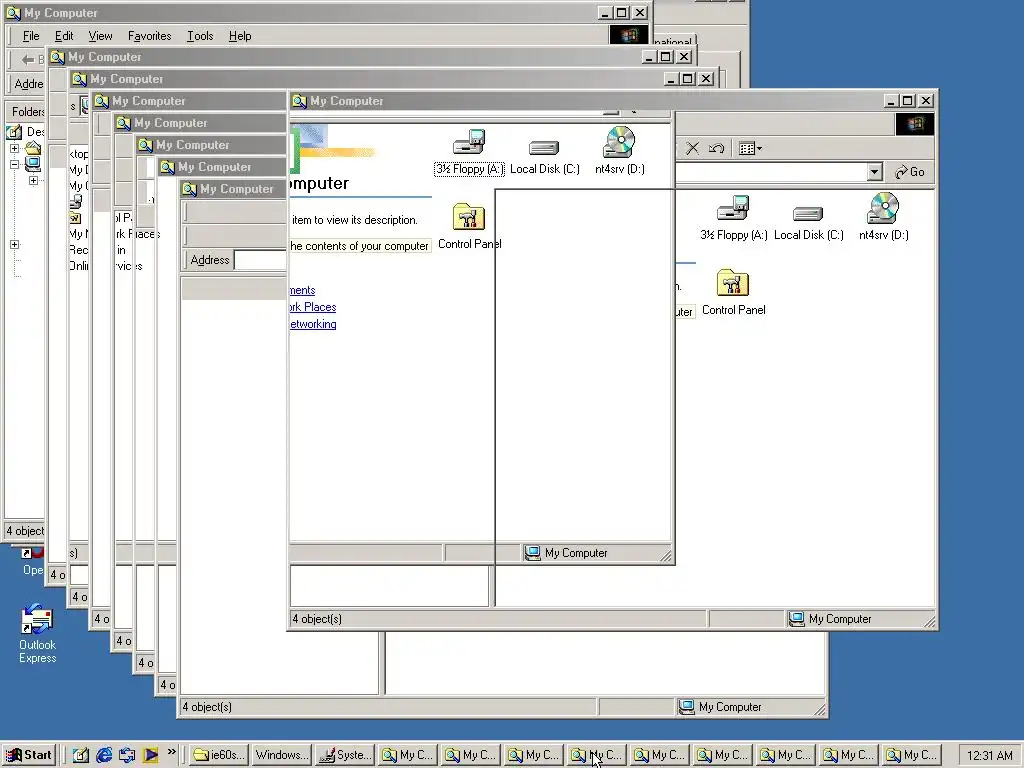Click the Address input field in the smallest stacked window
1024x768 pixels.
[261, 260]
